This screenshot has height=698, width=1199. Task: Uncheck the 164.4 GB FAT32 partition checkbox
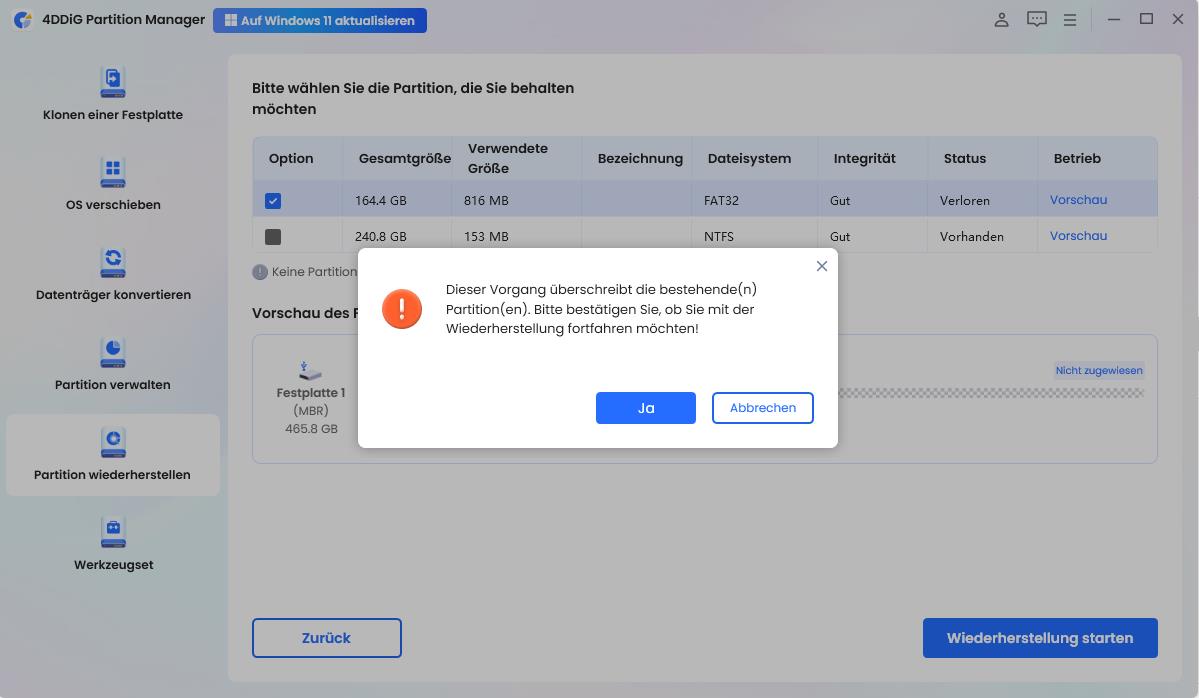coord(273,200)
